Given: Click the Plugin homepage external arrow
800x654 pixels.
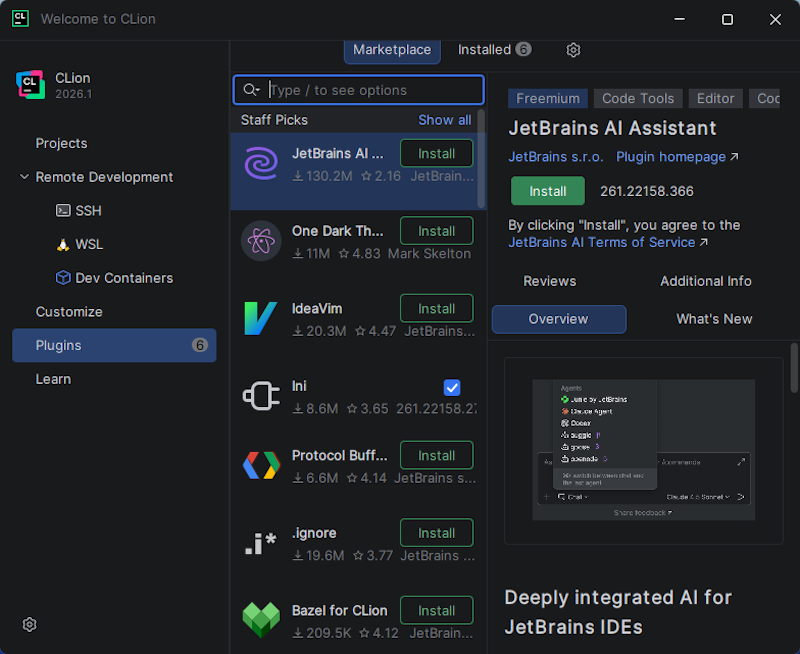Looking at the screenshot, I should click(734, 157).
